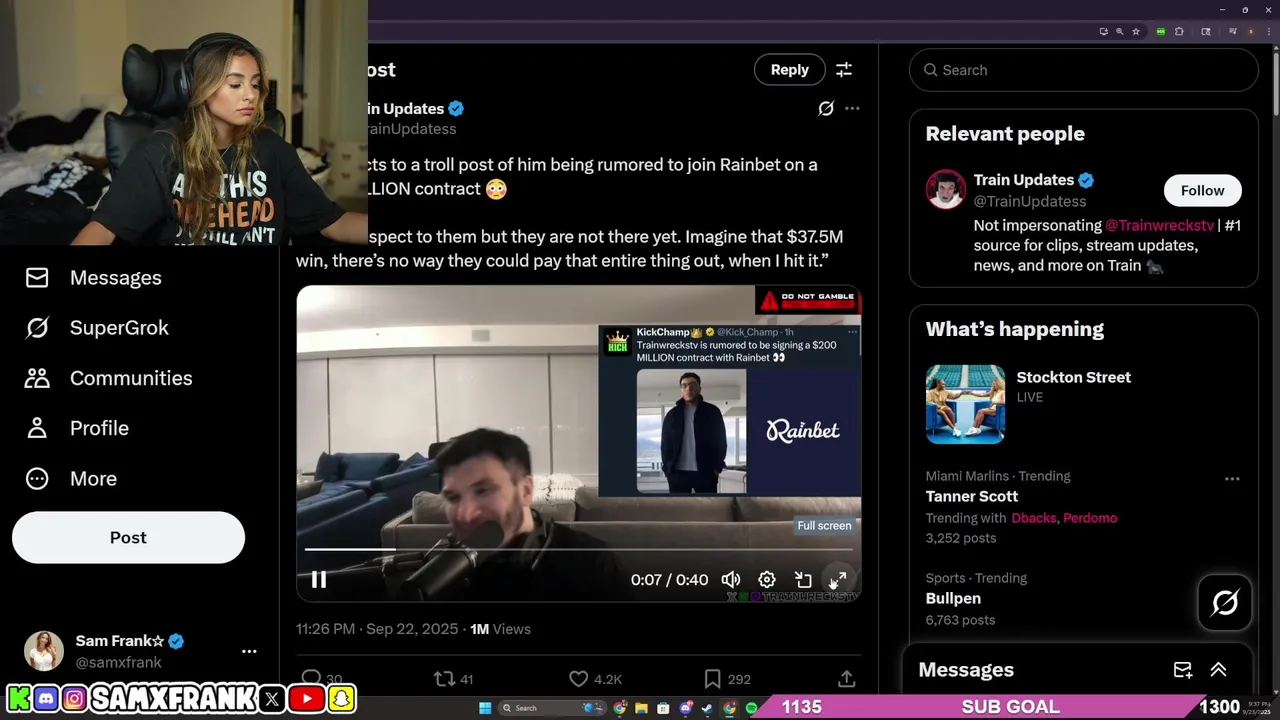The image size is (1280, 720).
Task: Click the share upload icon on post
Action: [x=846, y=679]
